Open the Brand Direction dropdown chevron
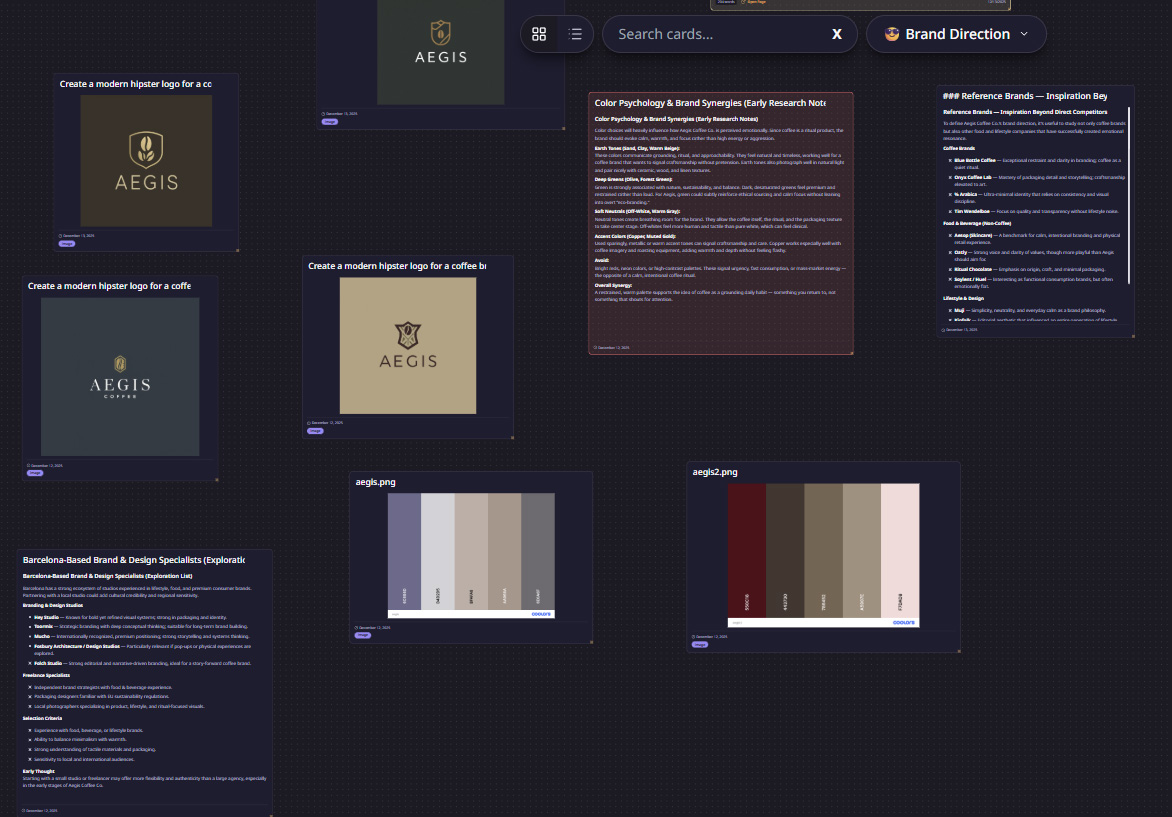The image size is (1172, 817). [x=1023, y=34]
